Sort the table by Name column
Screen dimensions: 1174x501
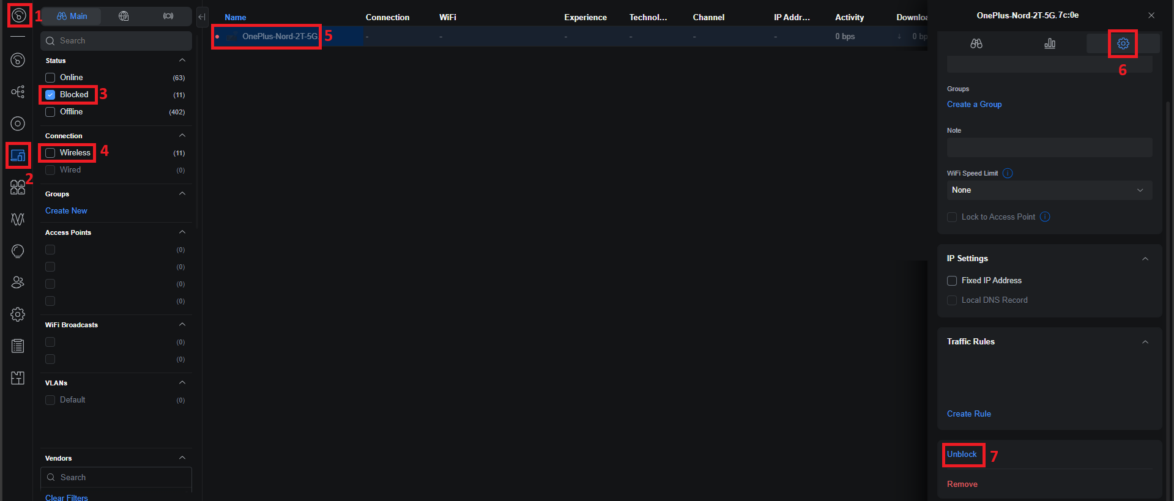[235, 18]
